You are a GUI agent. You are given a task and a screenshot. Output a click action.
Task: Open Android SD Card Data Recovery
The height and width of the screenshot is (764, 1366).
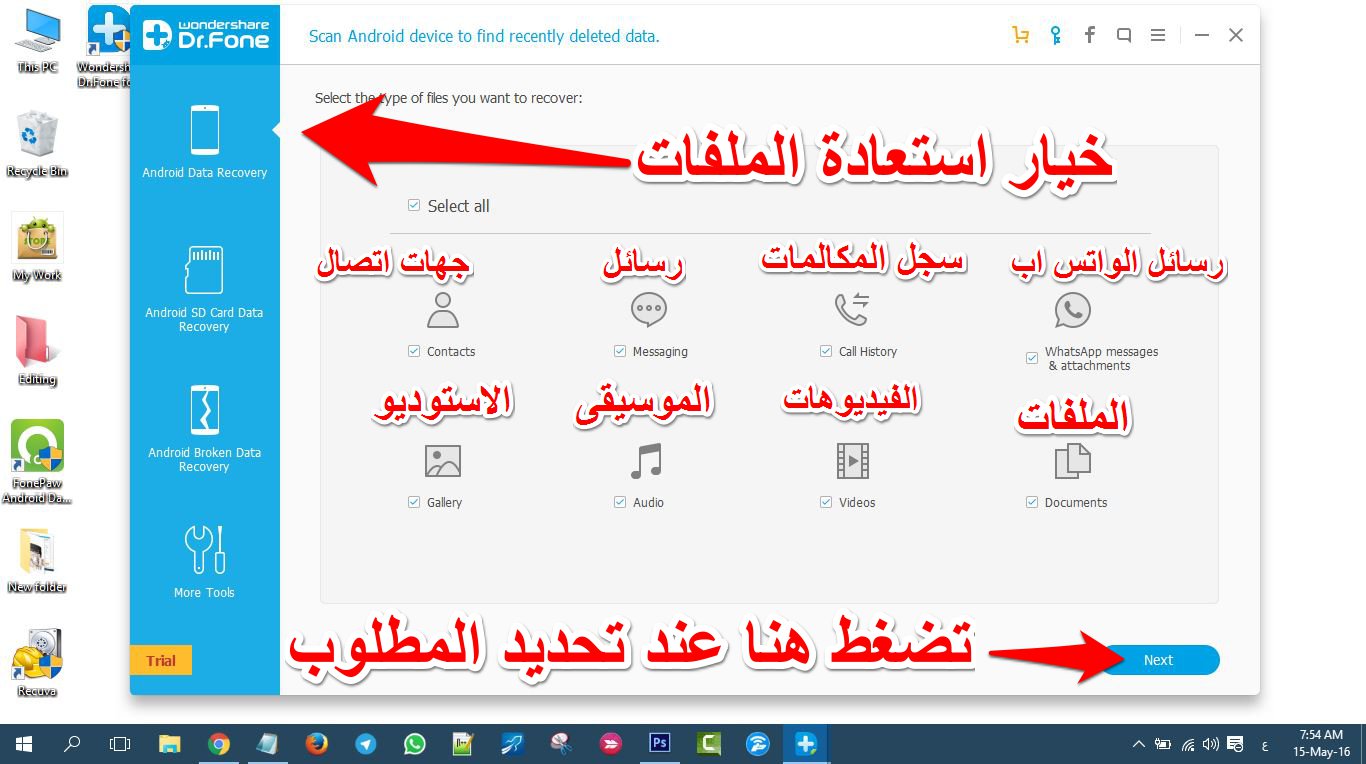coord(204,290)
